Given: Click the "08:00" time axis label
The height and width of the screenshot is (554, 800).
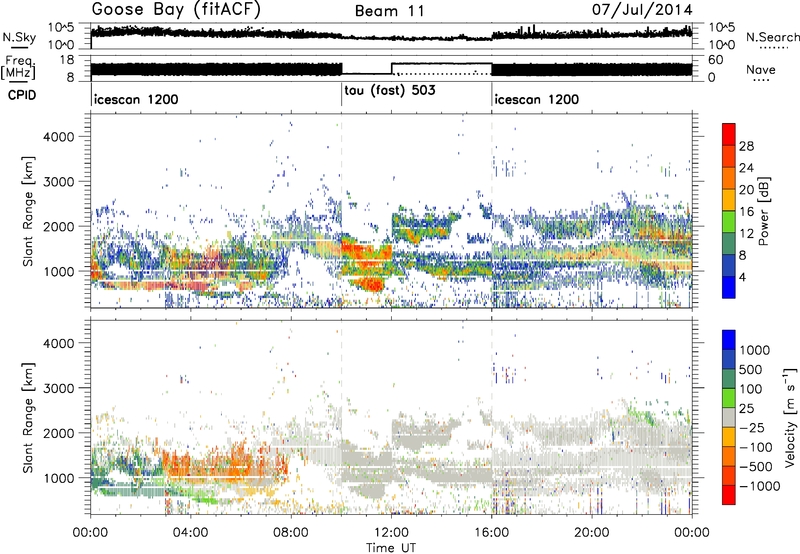Looking at the screenshot, I should (291, 533).
